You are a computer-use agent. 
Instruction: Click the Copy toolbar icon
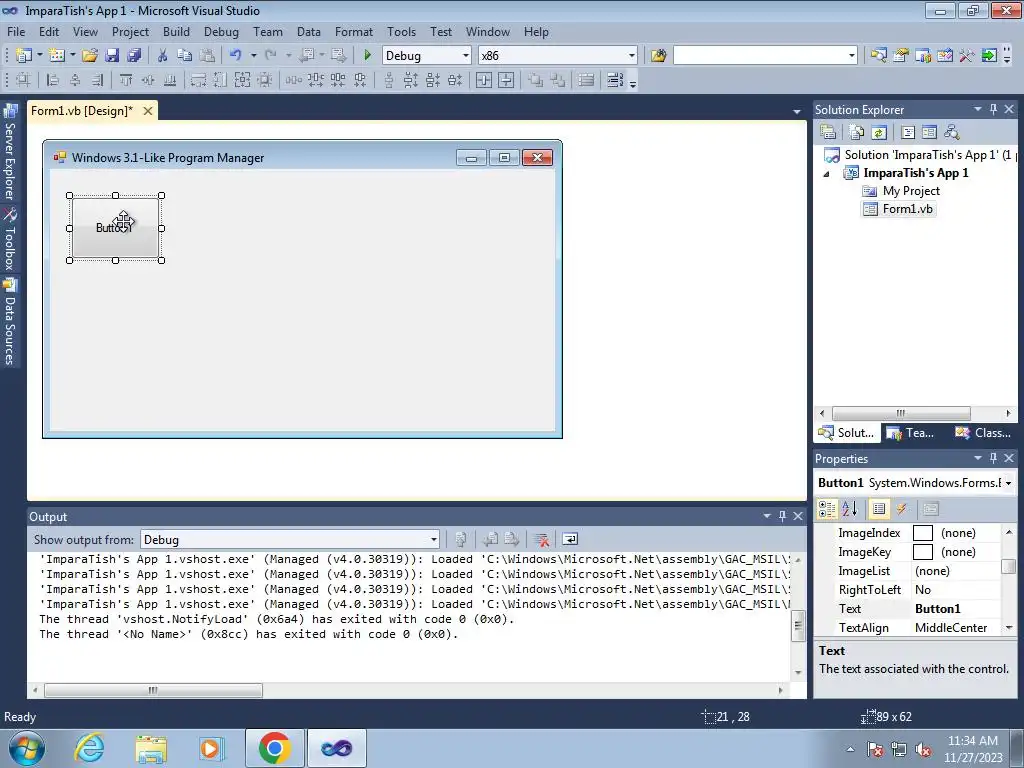coord(185,56)
